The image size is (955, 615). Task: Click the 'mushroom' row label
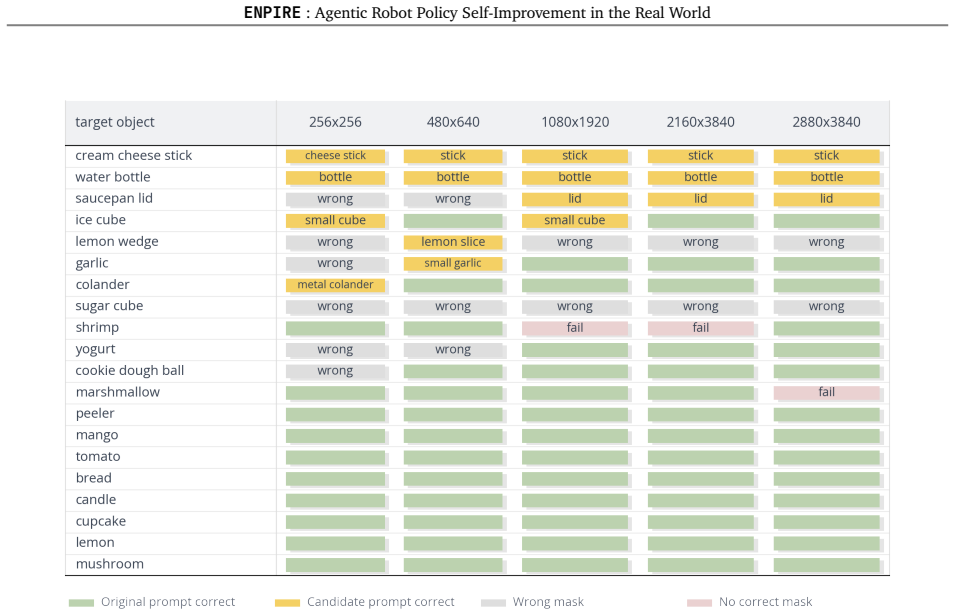[x=110, y=564]
